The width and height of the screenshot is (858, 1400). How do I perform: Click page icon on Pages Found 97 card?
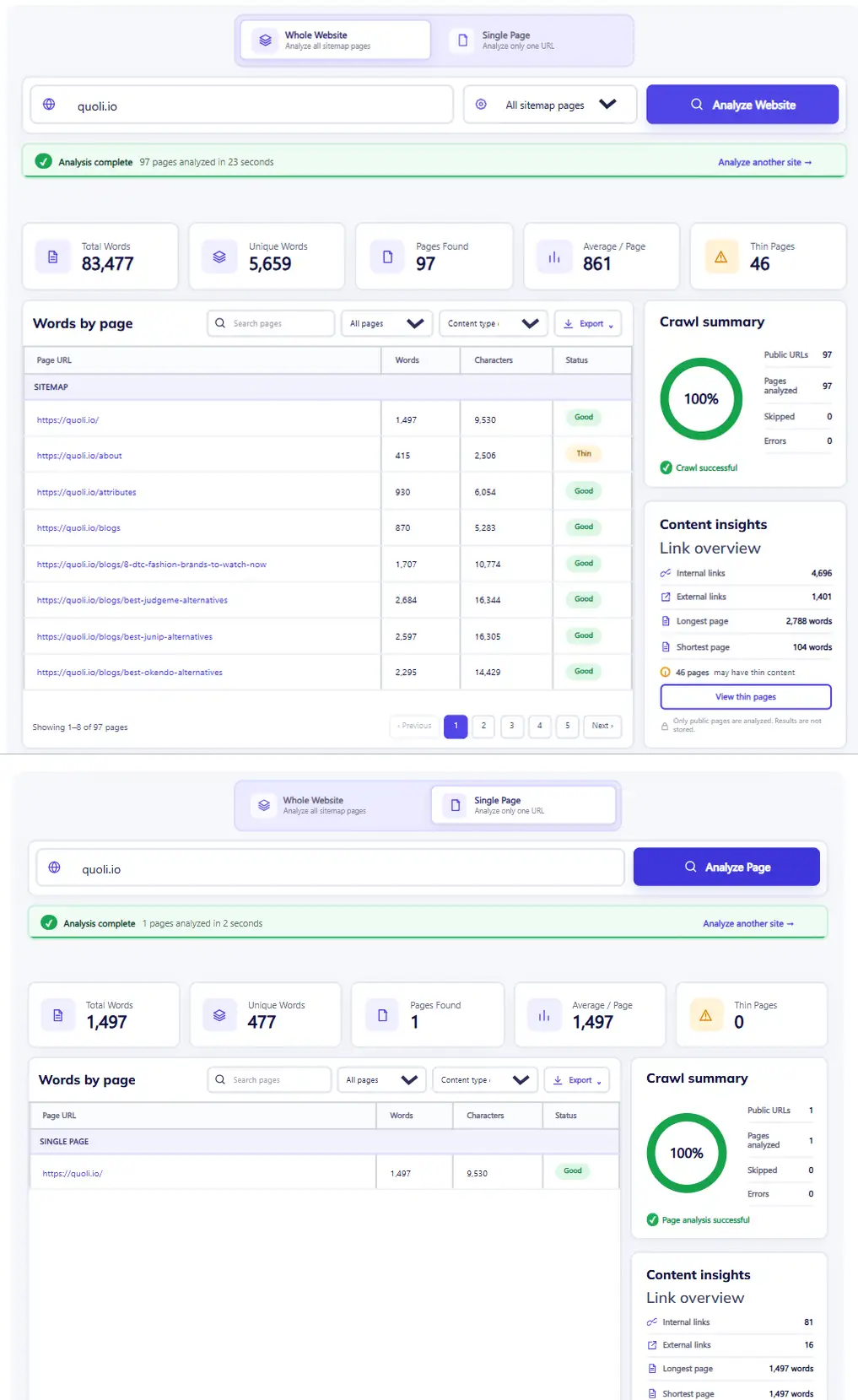point(387,257)
